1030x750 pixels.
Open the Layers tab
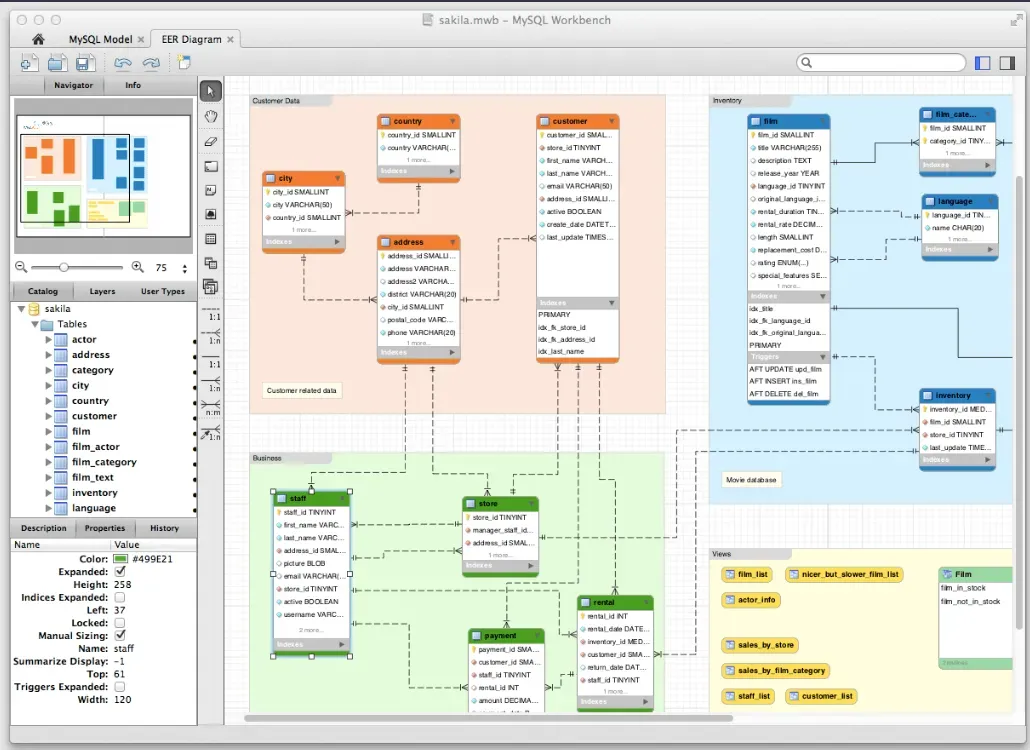click(102, 291)
